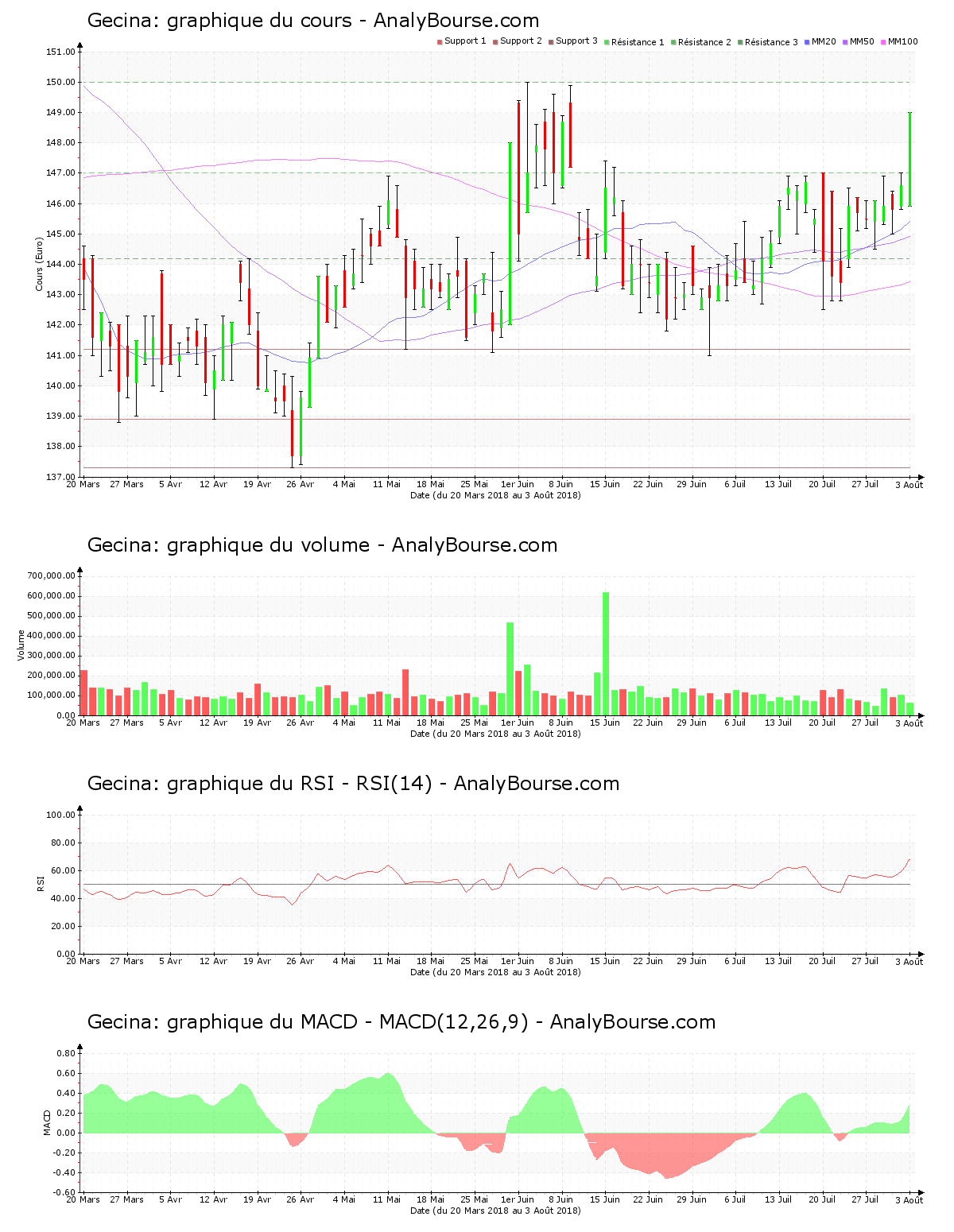Image resolution: width=954 pixels, height=1232 pixels.
Task: Click the 'Cours (Euro)' y-axis label
Action: tap(39, 264)
